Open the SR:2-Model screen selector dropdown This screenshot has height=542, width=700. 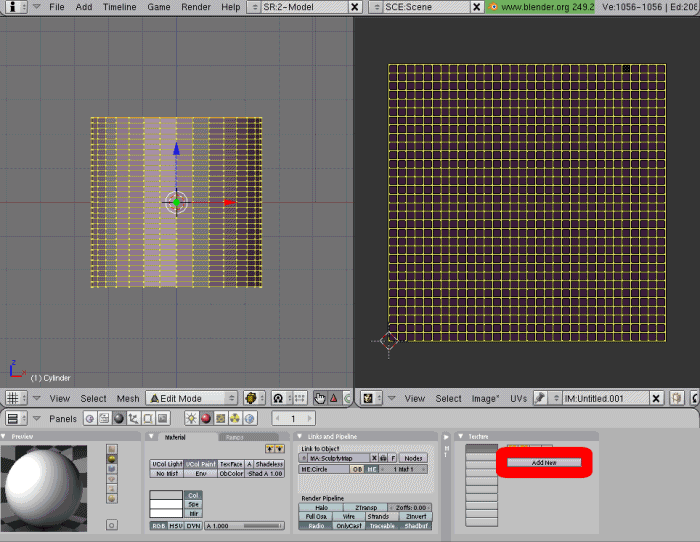pyautogui.click(x=254, y=7)
